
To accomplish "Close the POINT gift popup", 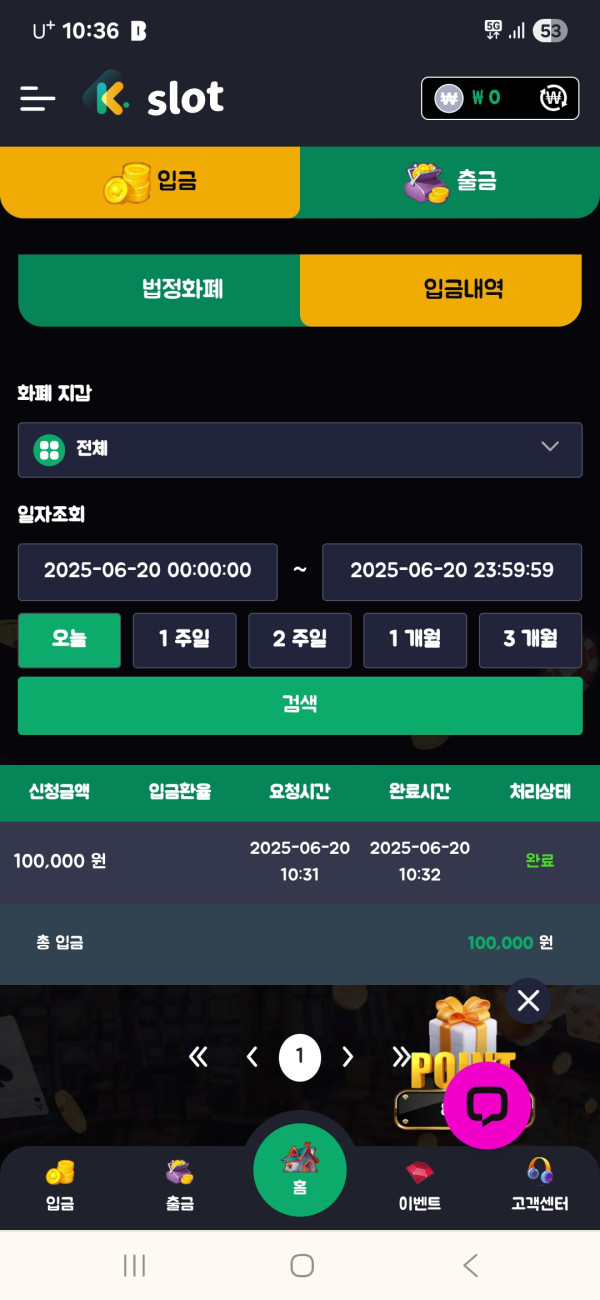I will point(528,1000).
